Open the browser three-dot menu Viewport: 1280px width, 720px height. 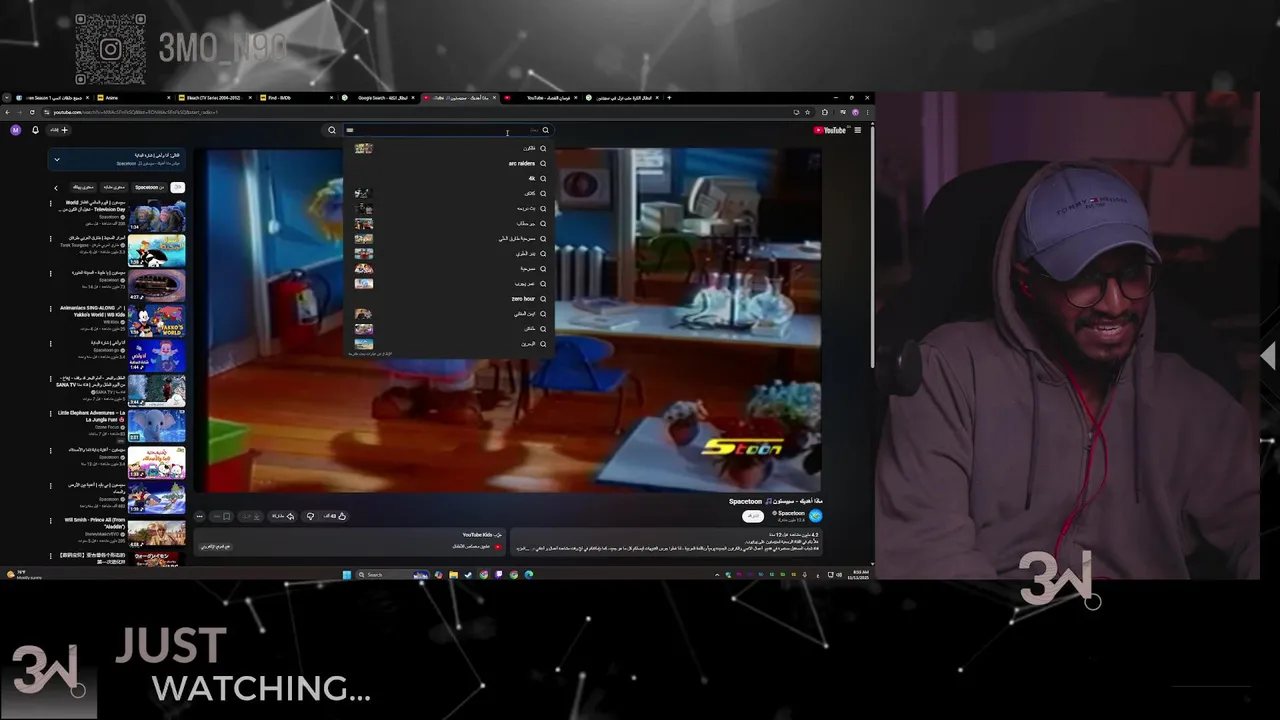pyautogui.click(x=867, y=112)
